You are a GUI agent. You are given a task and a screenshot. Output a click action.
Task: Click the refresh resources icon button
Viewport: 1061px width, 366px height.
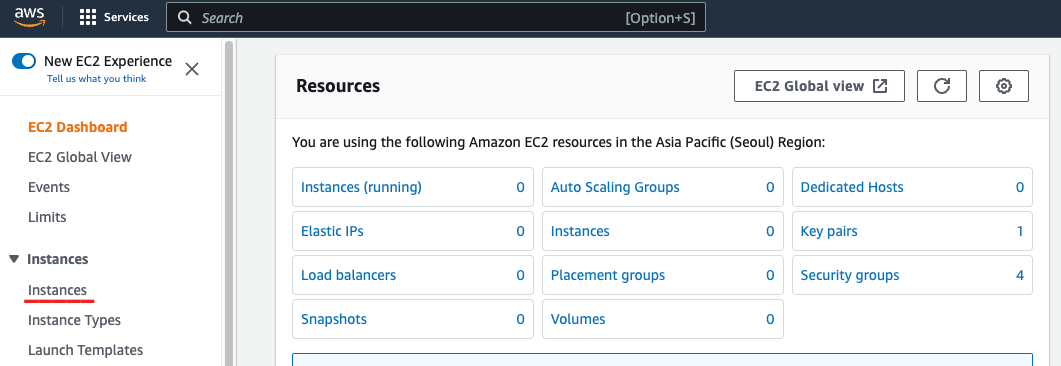(x=942, y=86)
